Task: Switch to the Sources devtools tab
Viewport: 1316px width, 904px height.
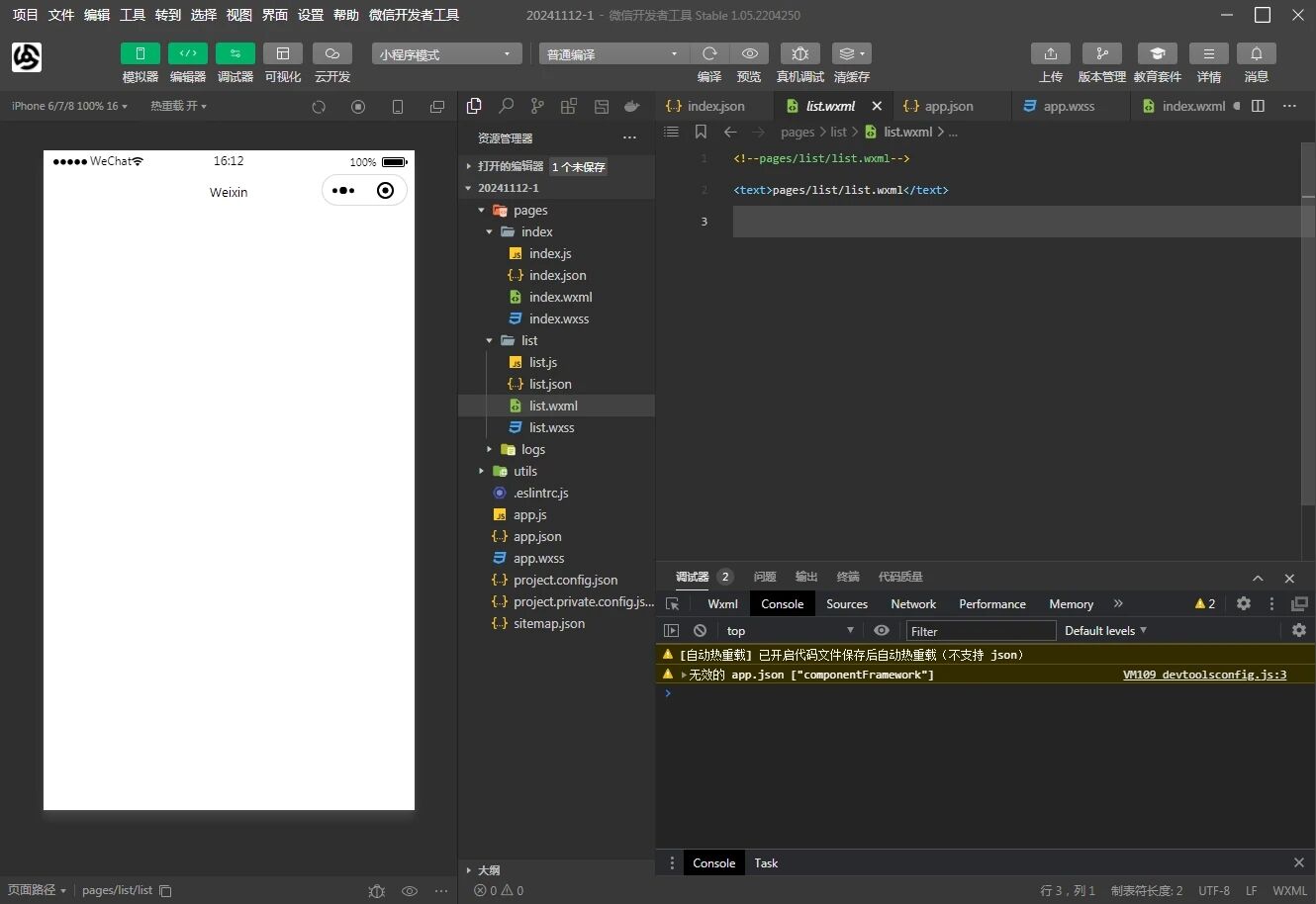Action: (x=847, y=604)
